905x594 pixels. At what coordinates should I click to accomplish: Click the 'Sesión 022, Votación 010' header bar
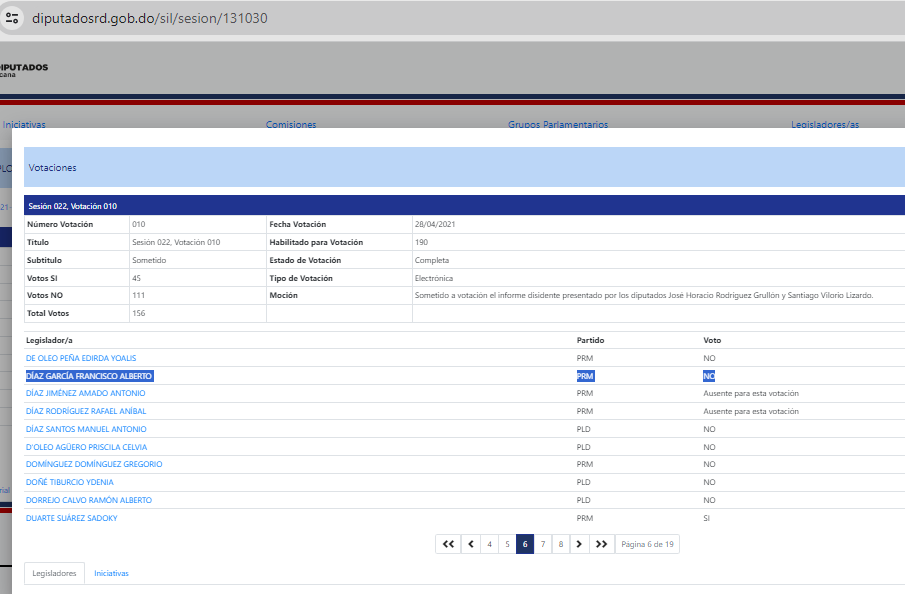(464, 206)
